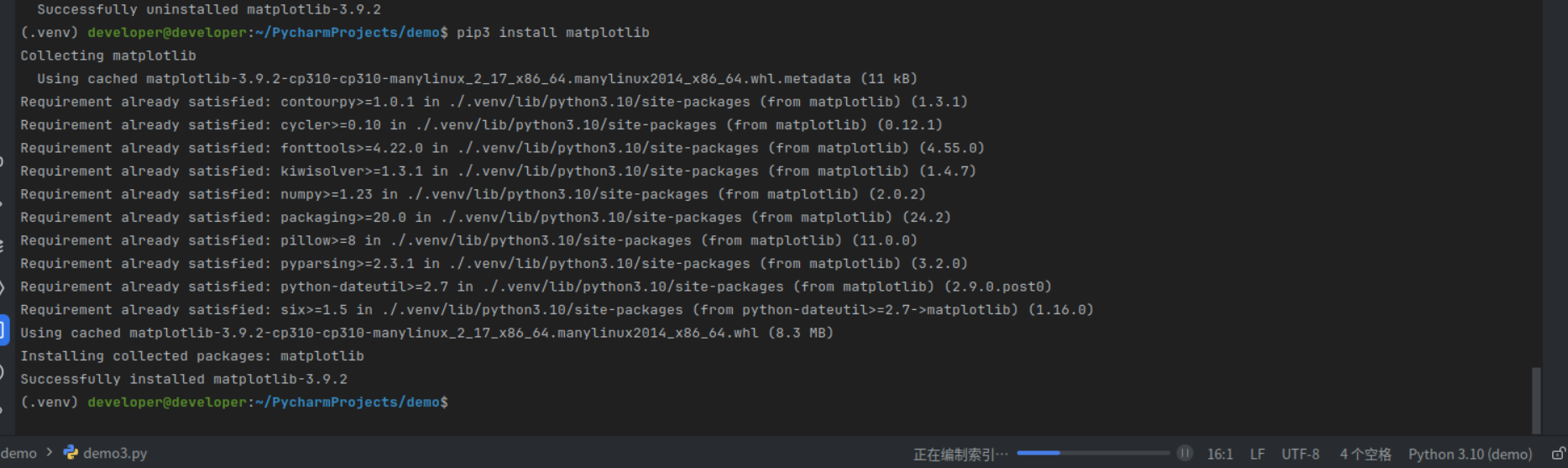
Task: Select the Python 3.10 (demo) interpreter widget
Action: [1470, 455]
